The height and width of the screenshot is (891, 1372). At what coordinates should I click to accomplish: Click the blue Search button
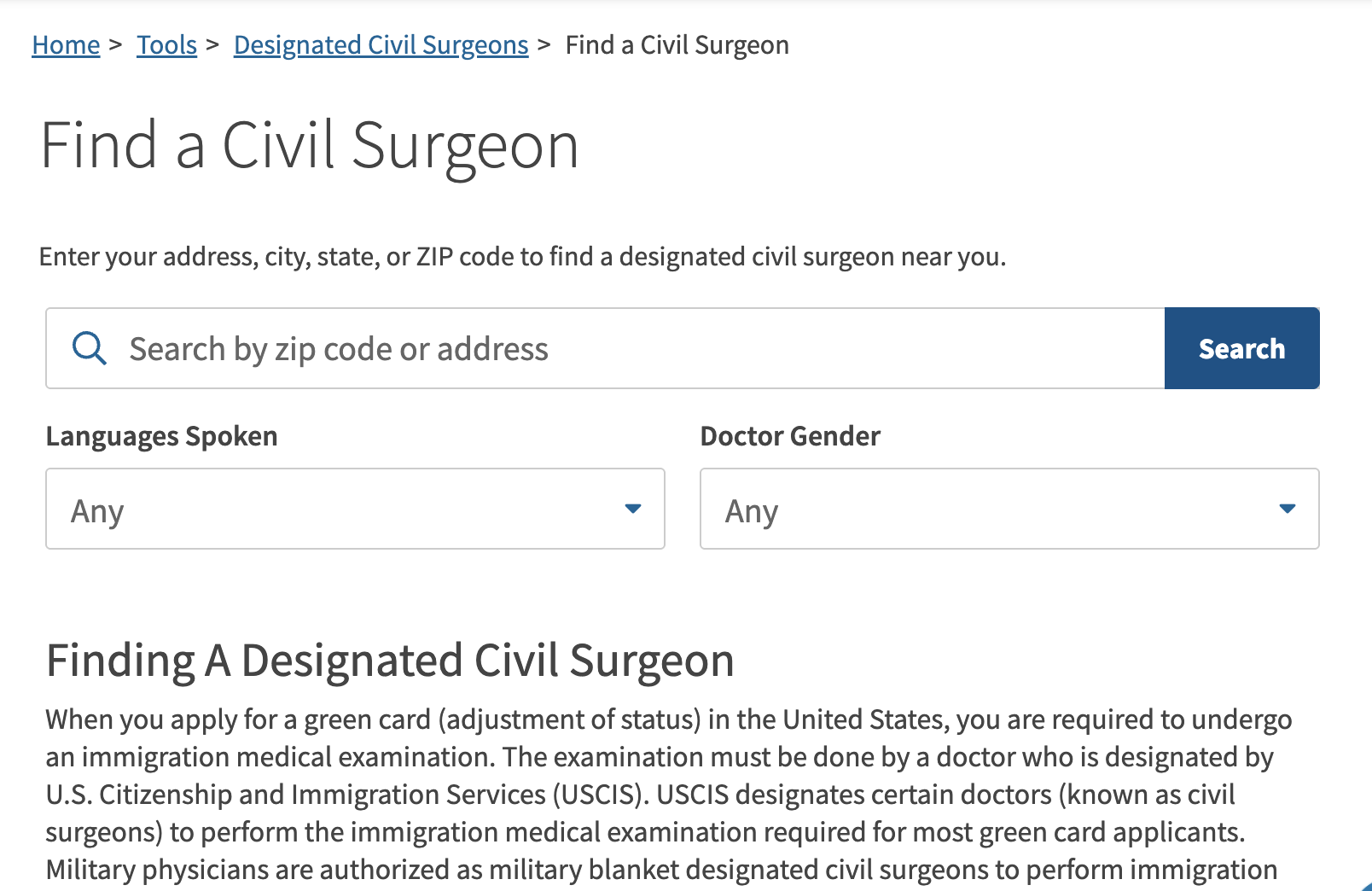(1241, 348)
